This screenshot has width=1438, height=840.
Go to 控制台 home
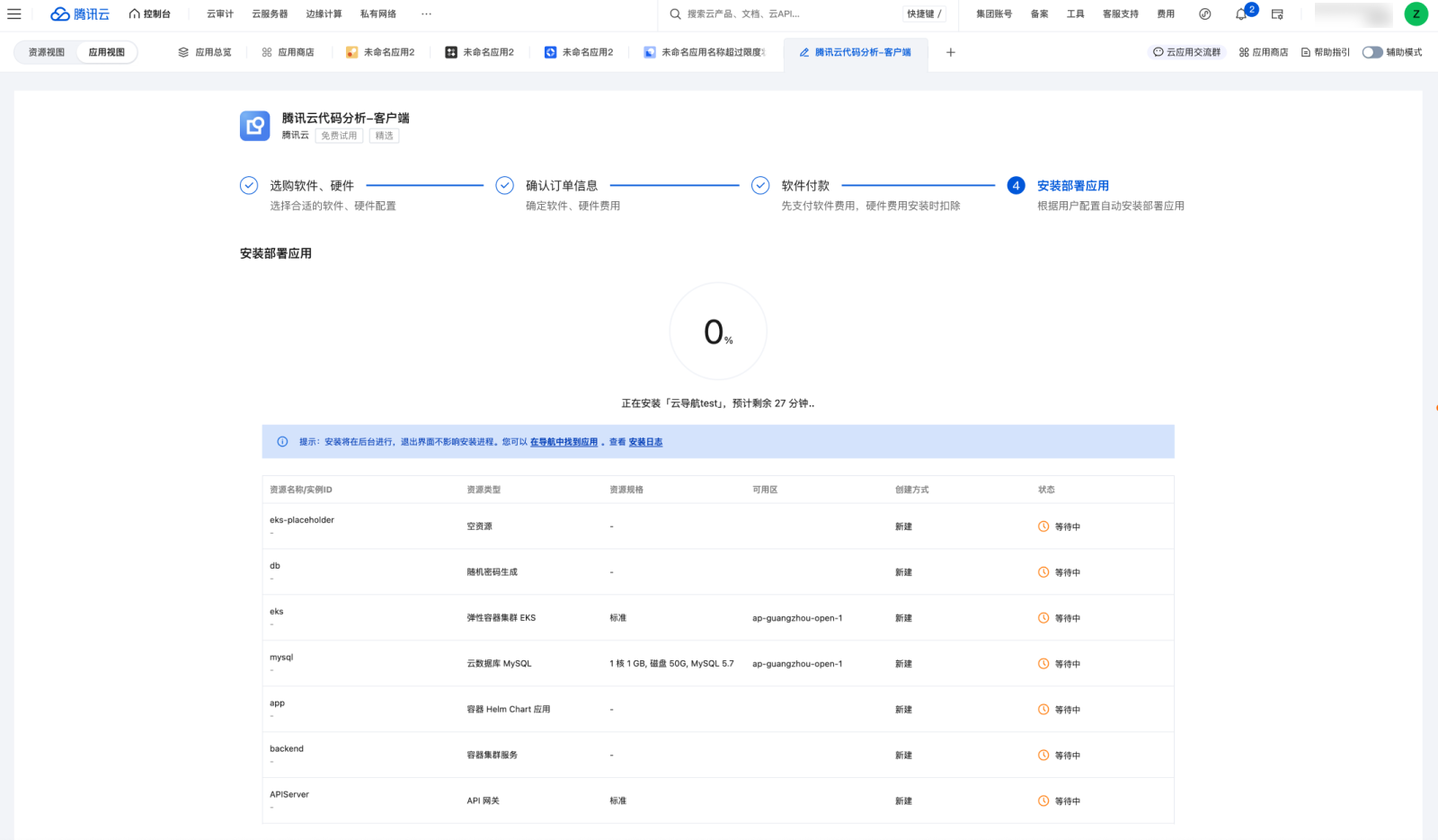(150, 13)
